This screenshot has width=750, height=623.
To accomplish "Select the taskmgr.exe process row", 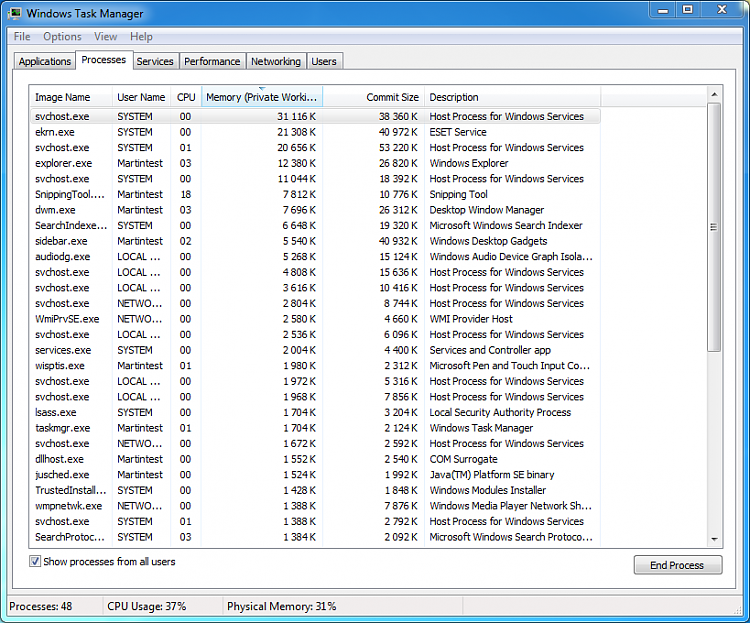I will coord(315,428).
